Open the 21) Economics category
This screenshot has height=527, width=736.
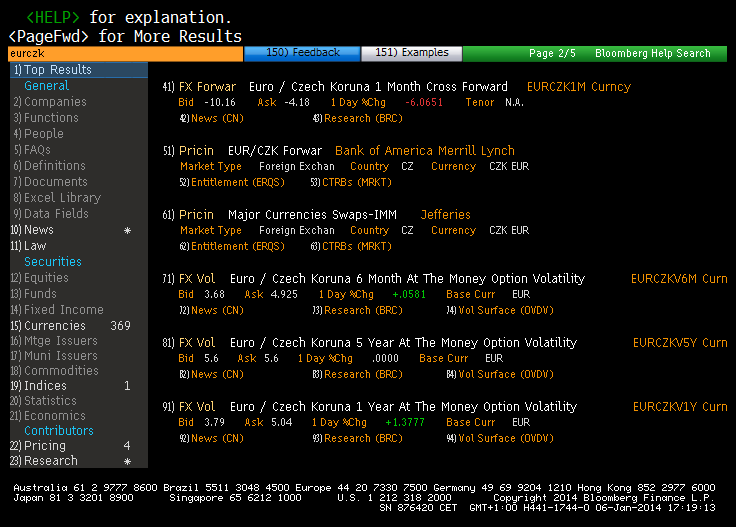click(48, 416)
